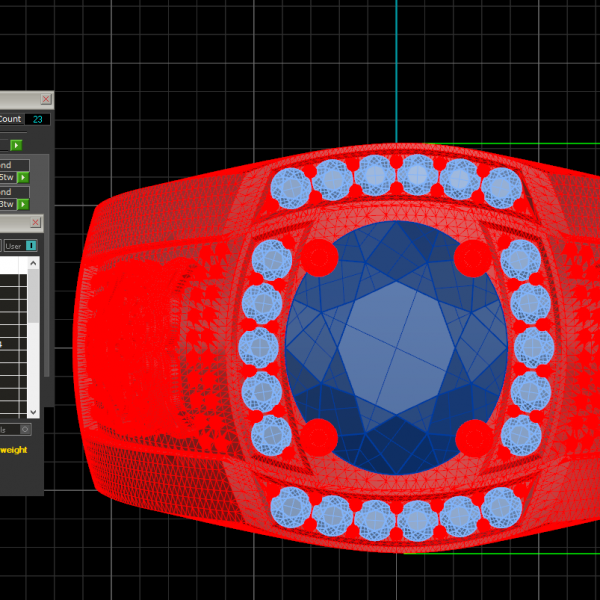The width and height of the screenshot is (600, 600).
Task: Close the gem Count panel
Action: 45,99
